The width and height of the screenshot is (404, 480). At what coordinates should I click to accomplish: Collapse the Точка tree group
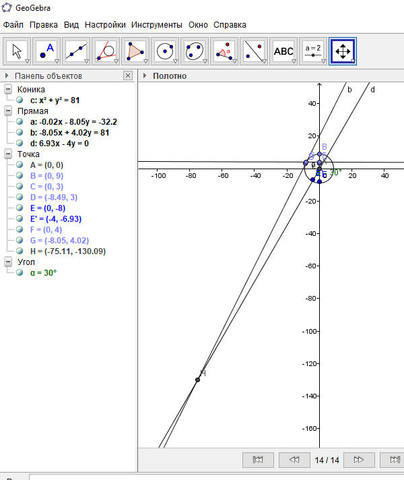click(x=8, y=154)
